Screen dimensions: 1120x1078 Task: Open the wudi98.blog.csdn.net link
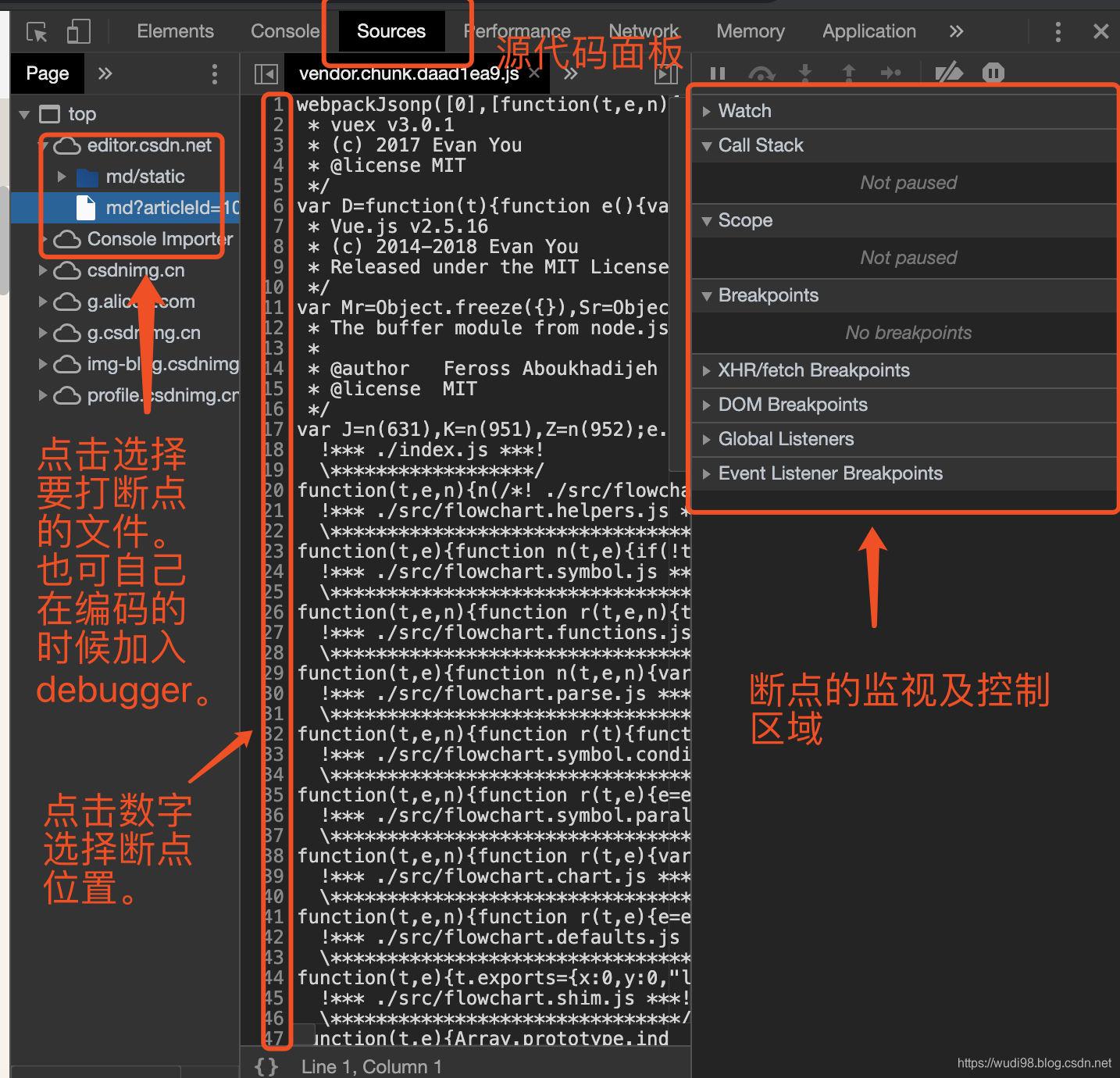[1036, 1063]
